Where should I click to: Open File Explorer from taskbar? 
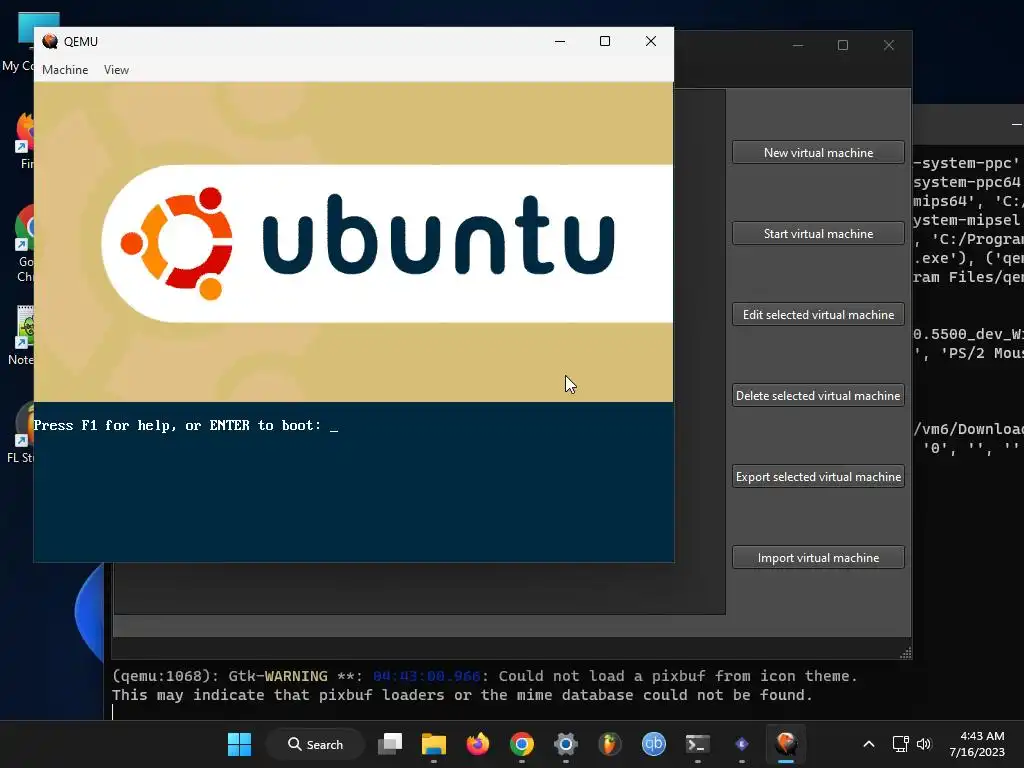pos(434,744)
